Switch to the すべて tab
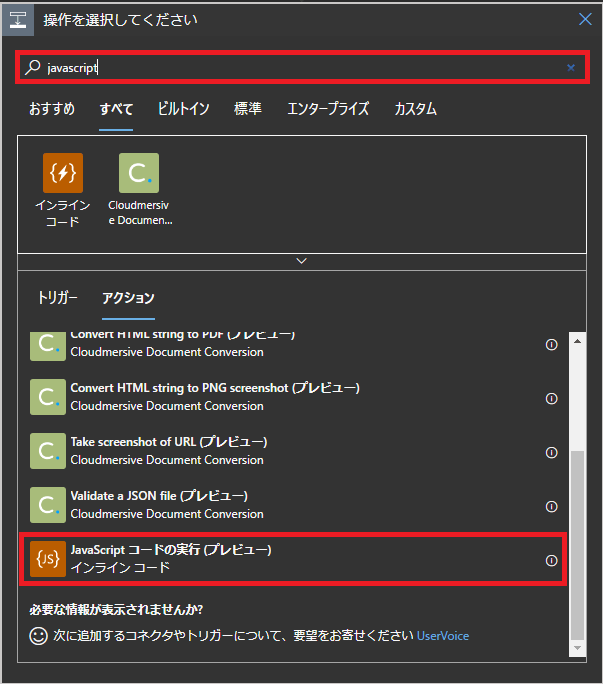The width and height of the screenshot is (603, 684). point(116,109)
